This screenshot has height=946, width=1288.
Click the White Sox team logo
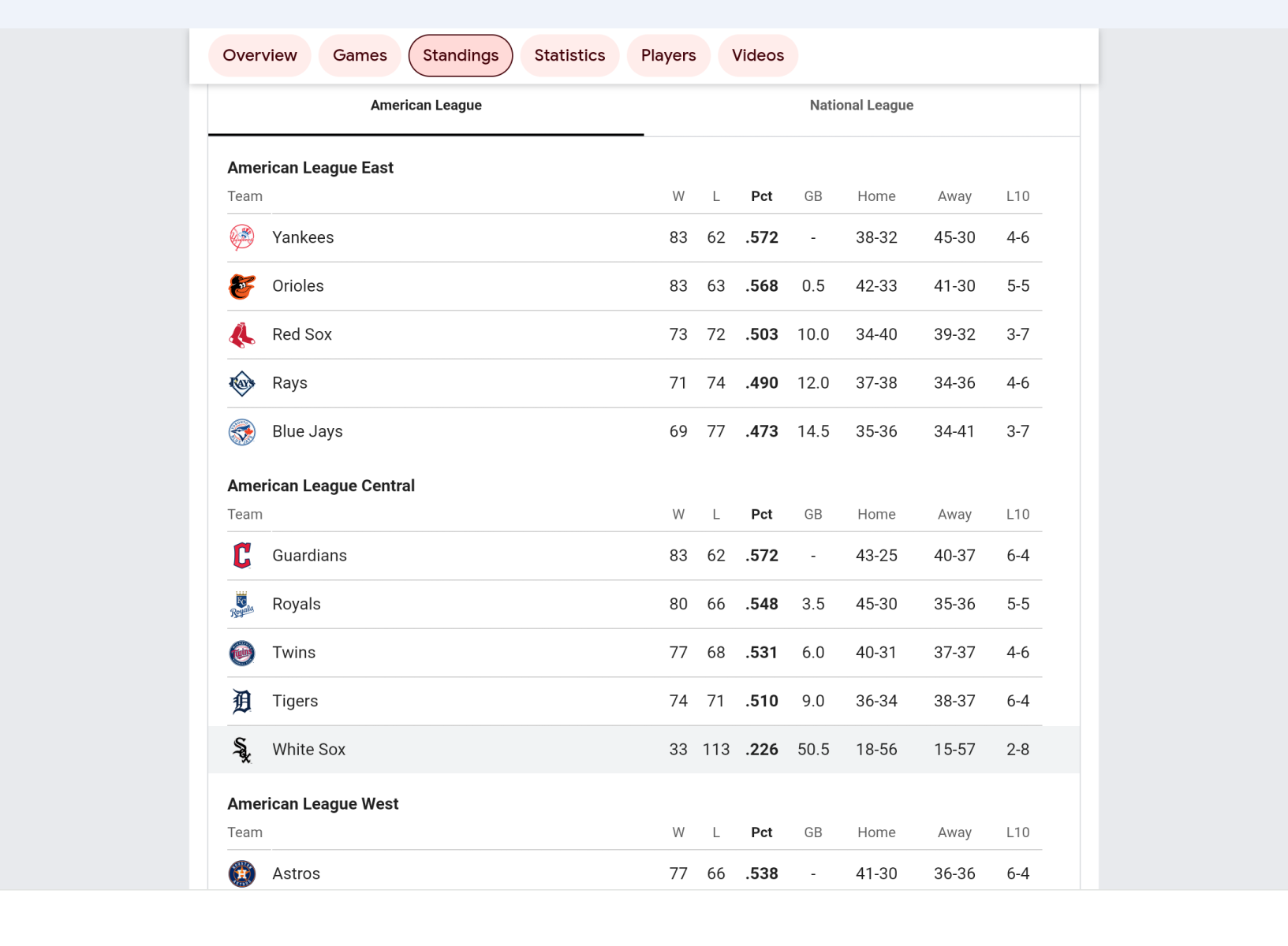(x=241, y=750)
